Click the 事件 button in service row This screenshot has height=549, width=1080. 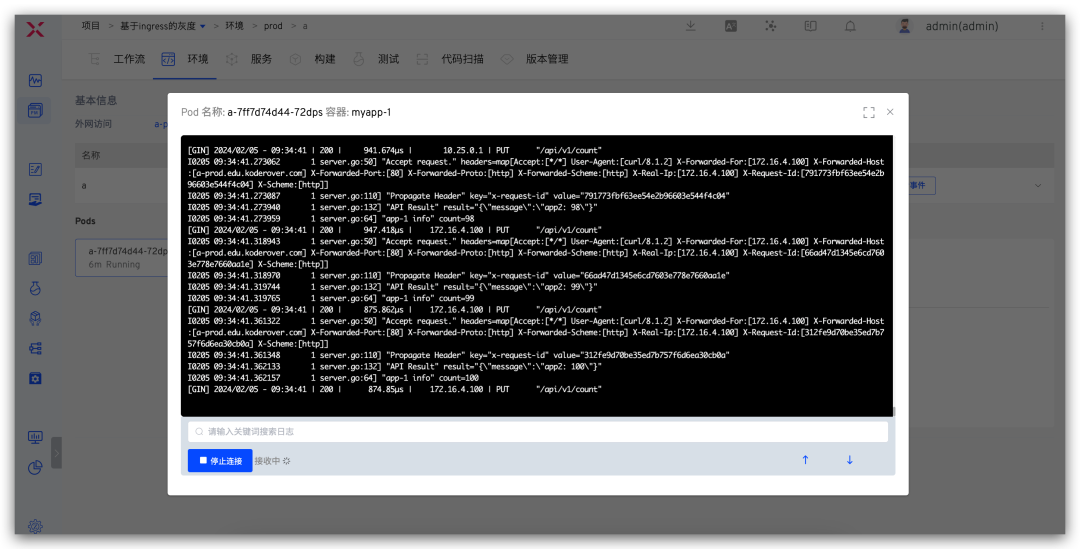tap(921, 185)
